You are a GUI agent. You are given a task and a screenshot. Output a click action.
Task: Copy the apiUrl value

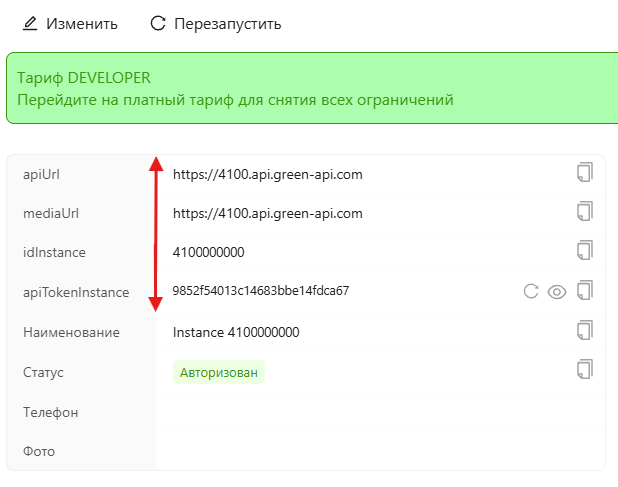tap(585, 172)
